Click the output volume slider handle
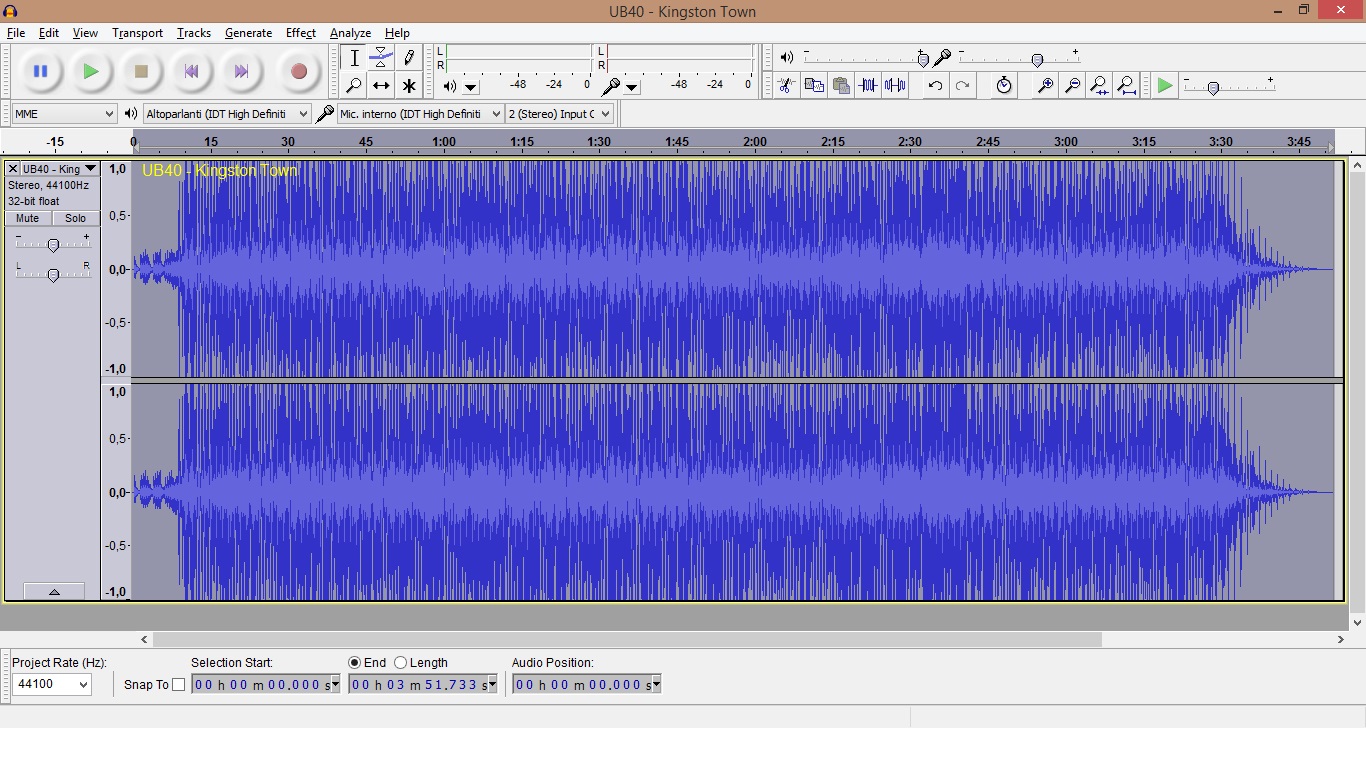Screen dimensions: 1366x768 coord(923,60)
